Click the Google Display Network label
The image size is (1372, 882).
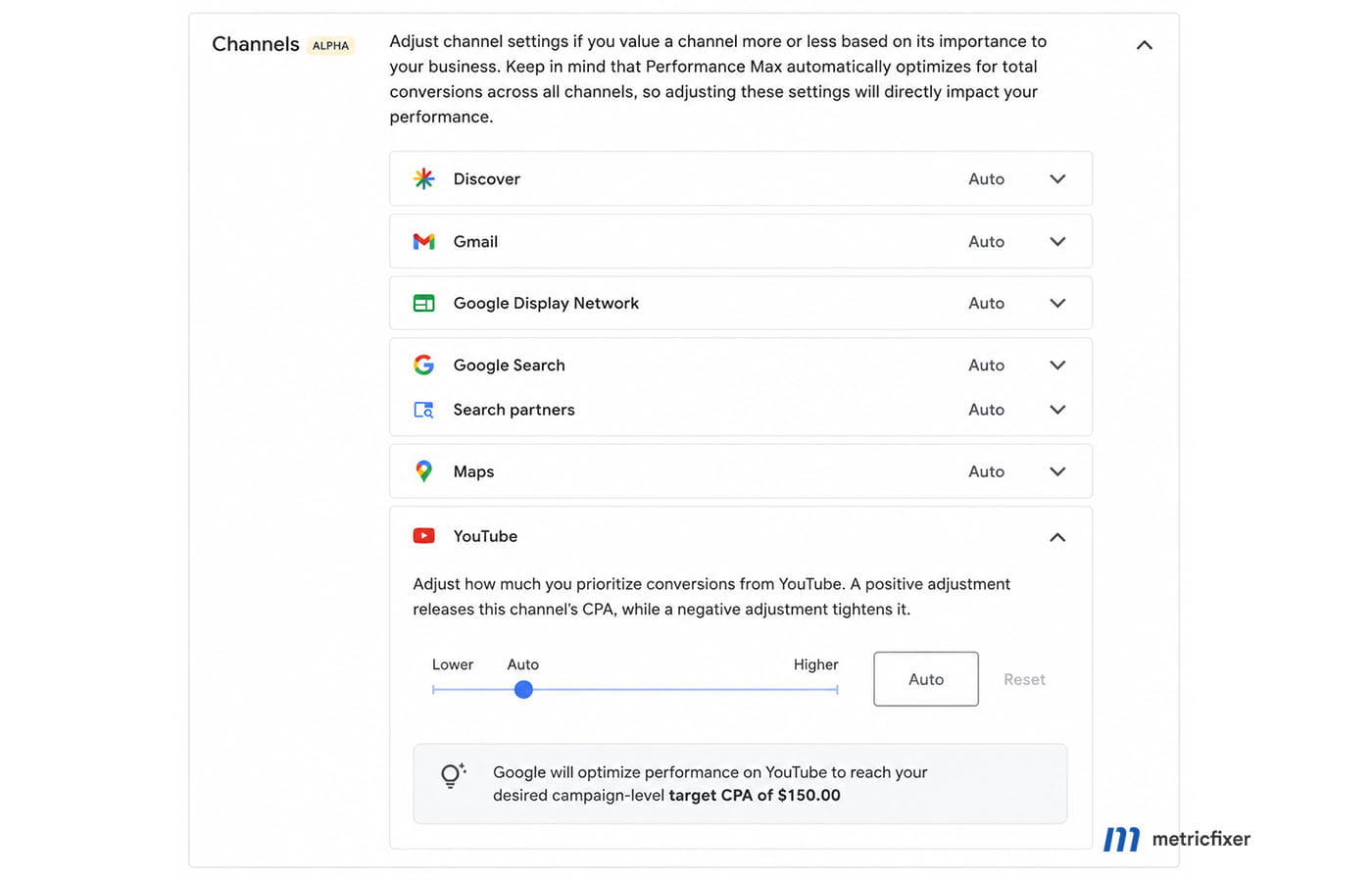(546, 304)
